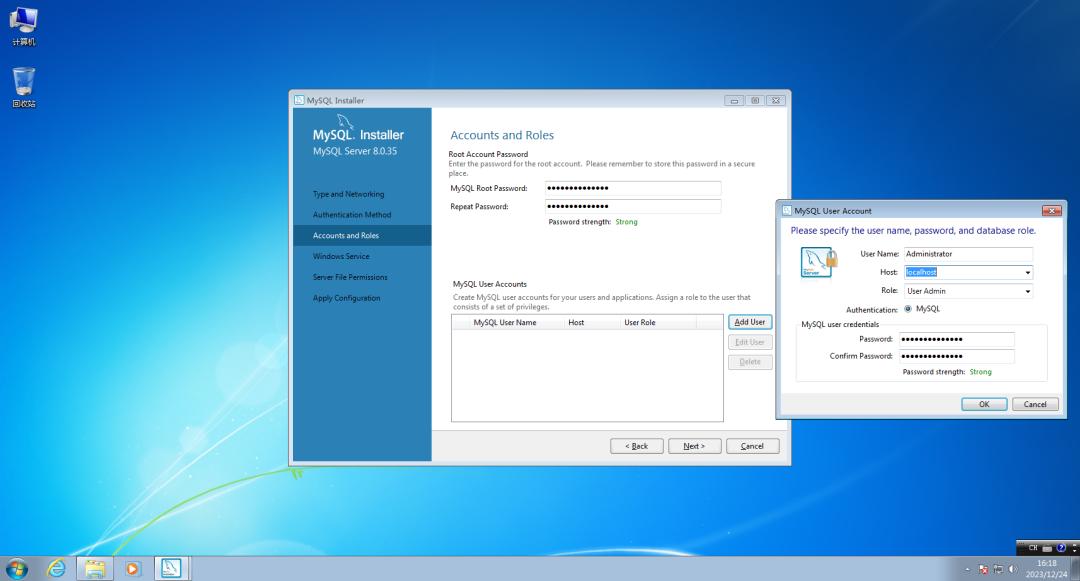
Task: Minimize the MySQL Installer window
Action: (734, 101)
